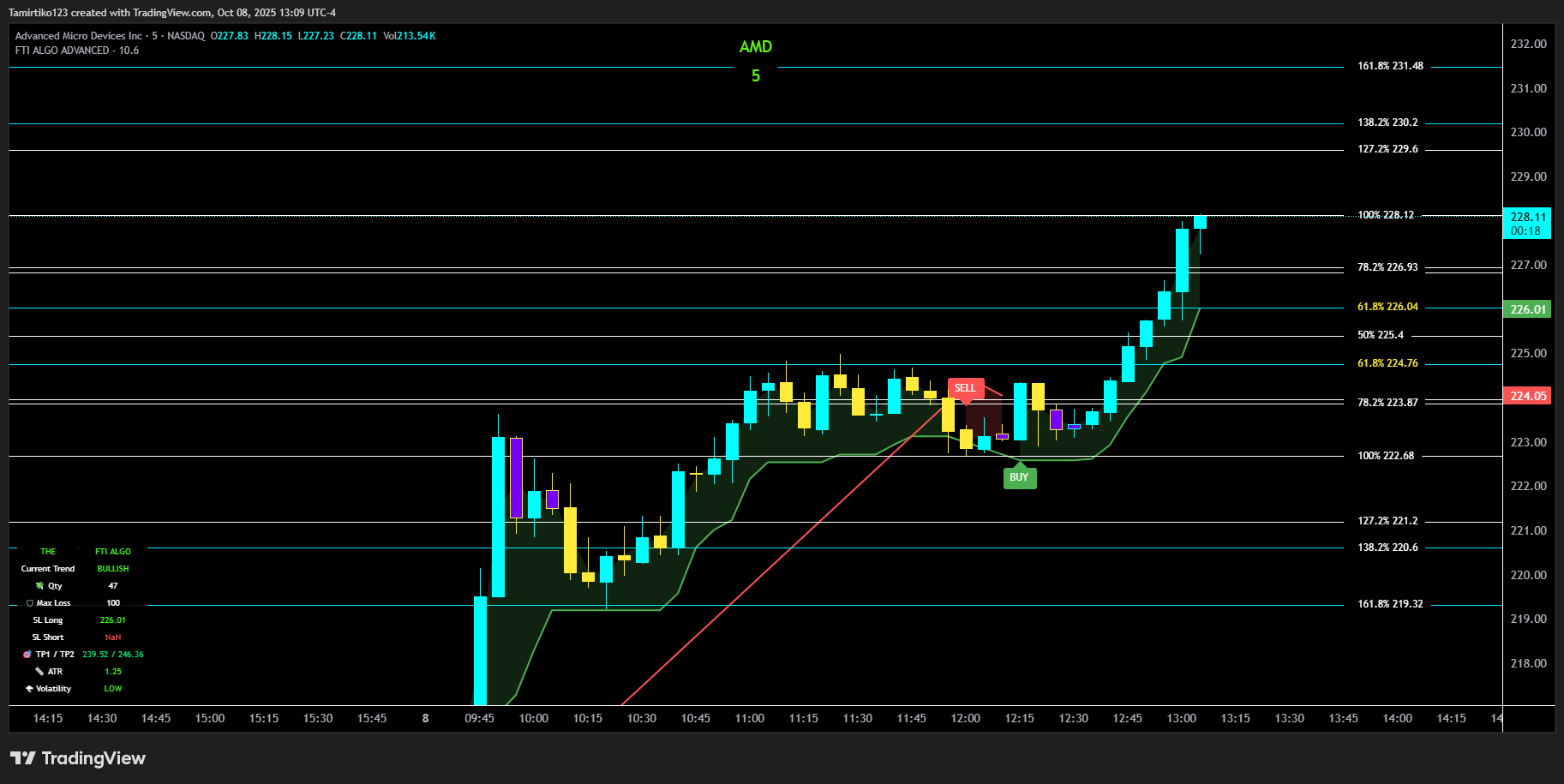The width and height of the screenshot is (1564, 784).
Task: Click the icon beside Volatility in the dashboard
Action: [30, 688]
